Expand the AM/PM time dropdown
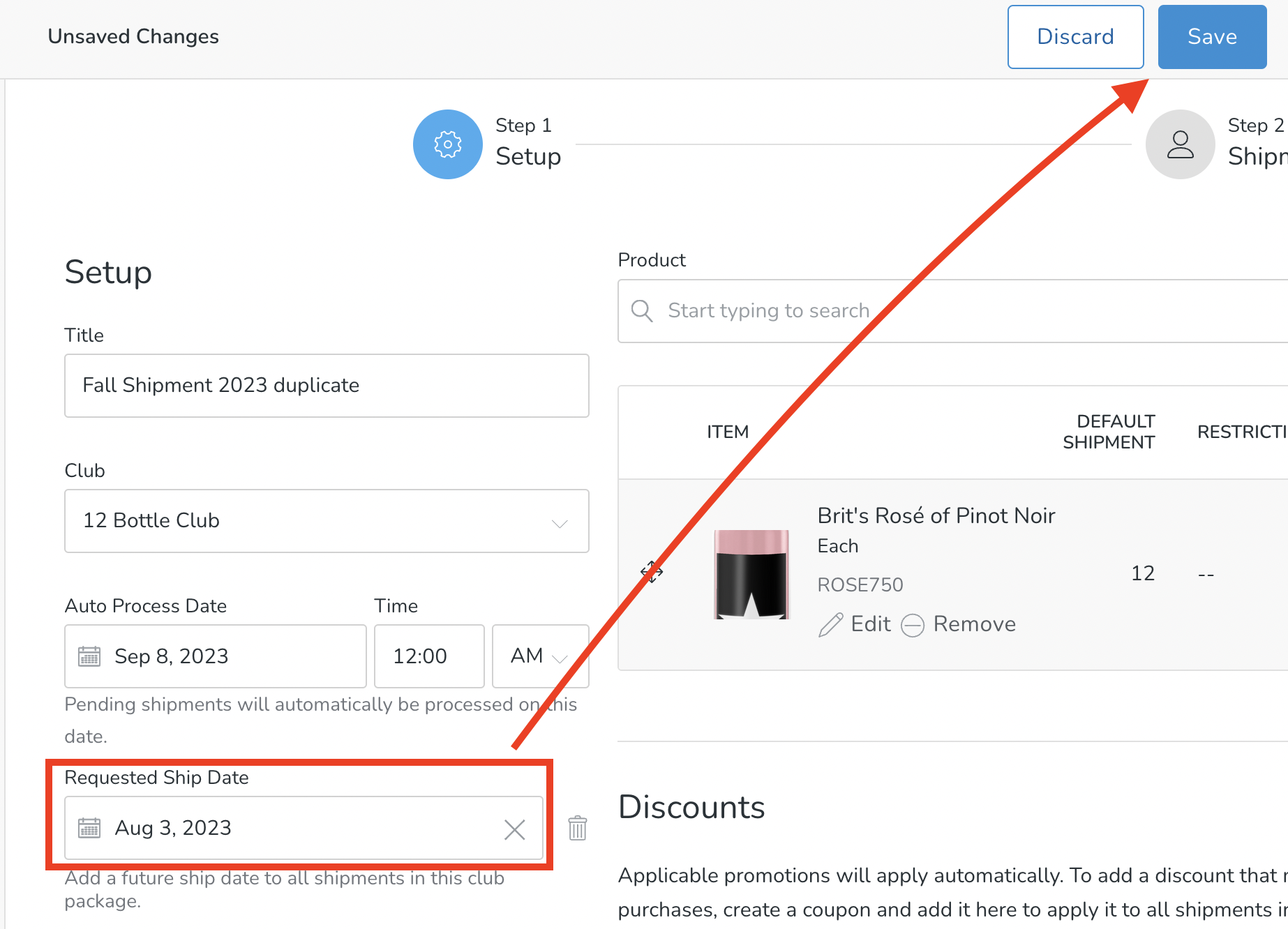Image resolution: width=1288 pixels, height=929 pixels. point(559,658)
